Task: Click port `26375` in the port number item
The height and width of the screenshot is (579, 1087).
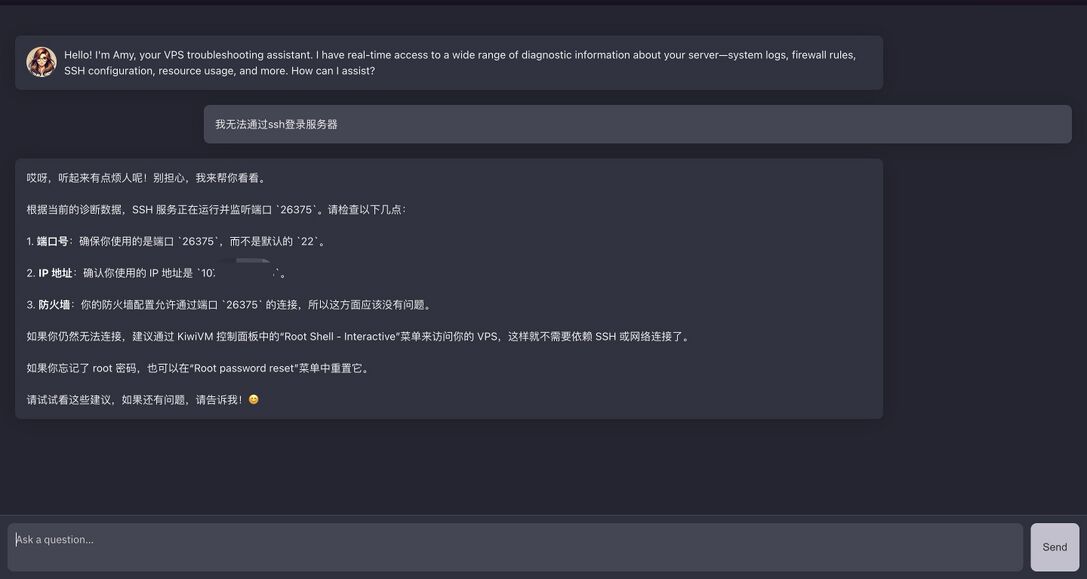Action: pos(198,242)
